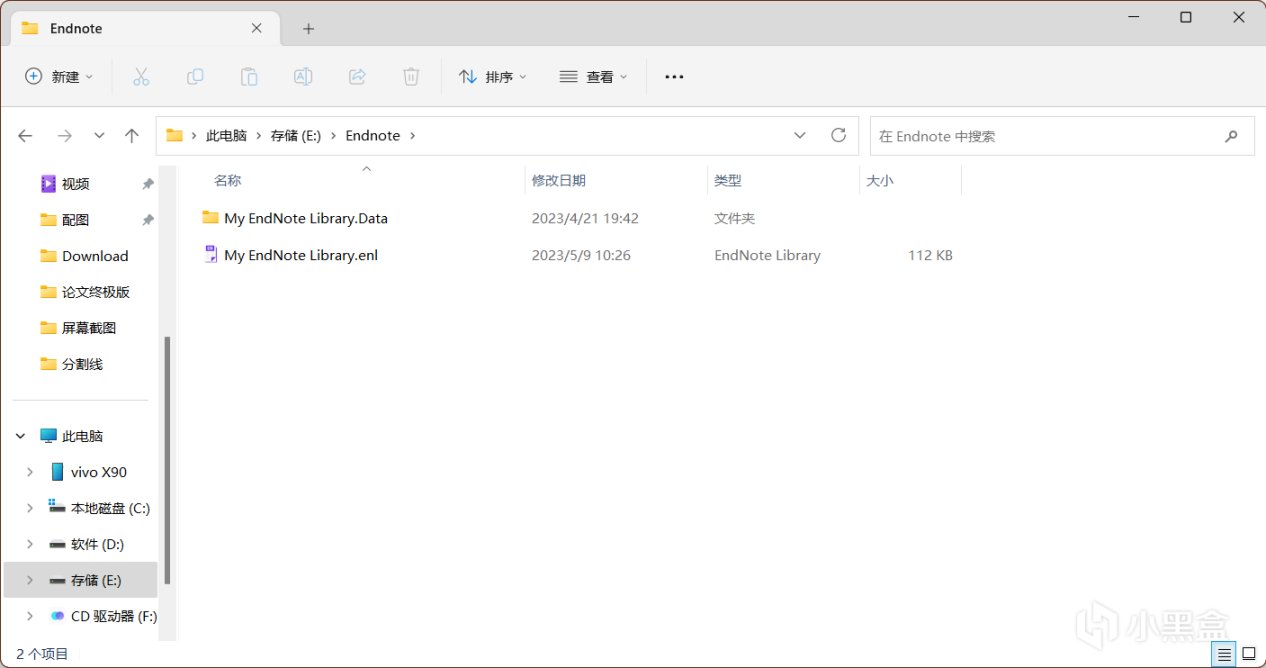Click the vivo X90 phone icon
The width and height of the screenshot is (1266, 668).
57,472
